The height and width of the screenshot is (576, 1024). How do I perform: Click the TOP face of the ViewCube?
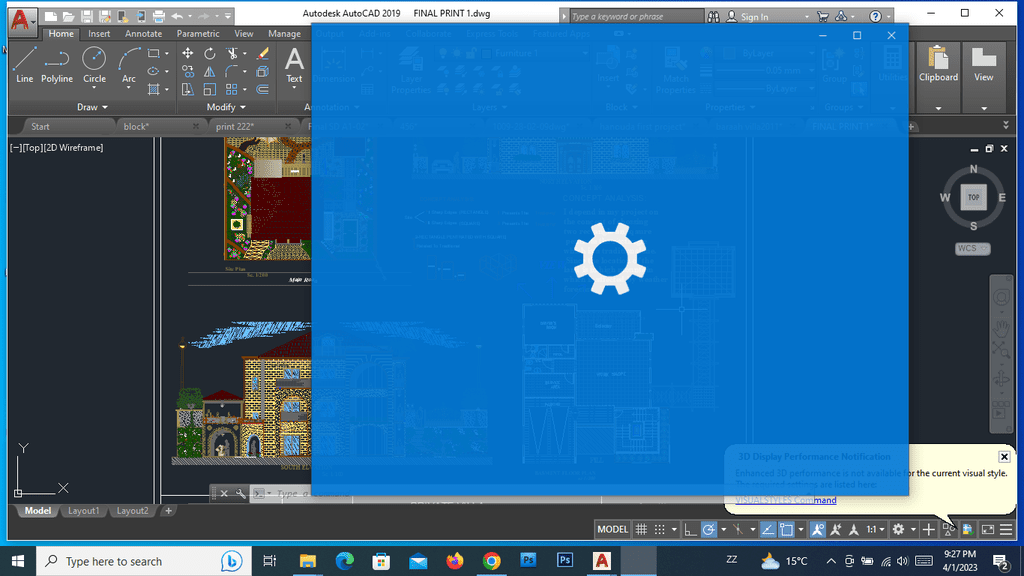pos(974,197)
